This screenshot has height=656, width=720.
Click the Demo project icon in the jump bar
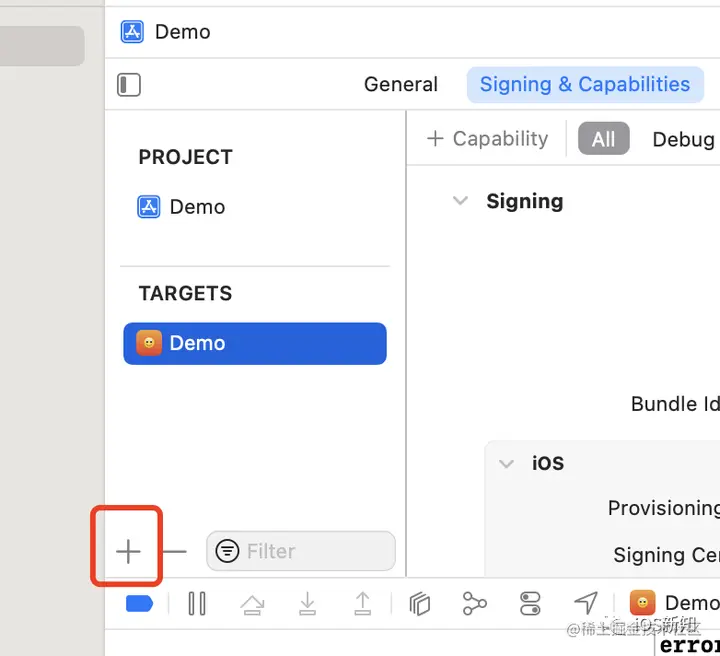pos(132,32)
